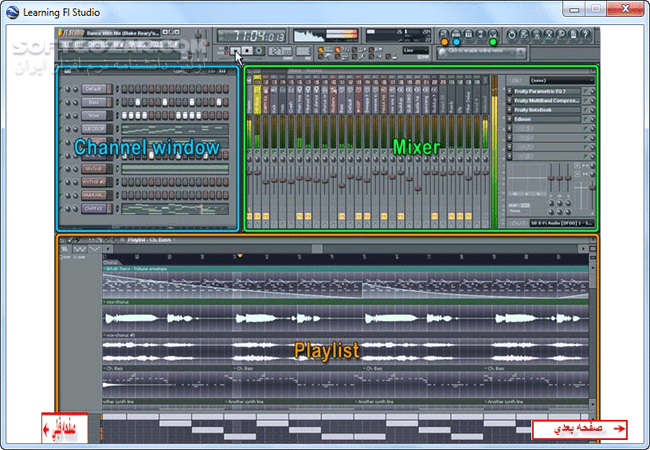Select the second playlist wave tool icon

80,249
